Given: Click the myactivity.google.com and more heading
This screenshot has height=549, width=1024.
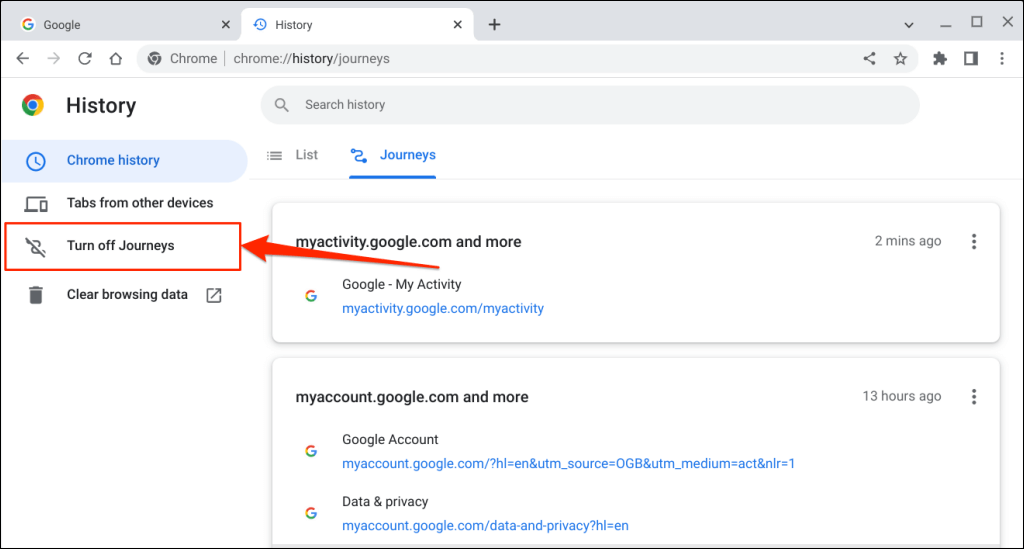Looking at the screenshot, I should (x=408, y=242).
